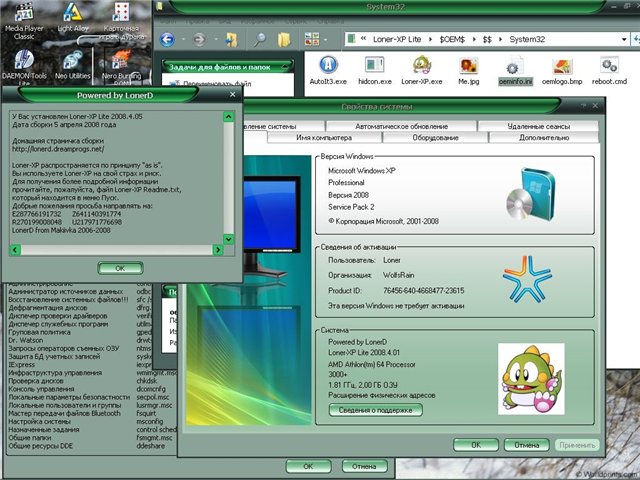
Task: Open Имя компьютера tab
Action: click(324, 138)
